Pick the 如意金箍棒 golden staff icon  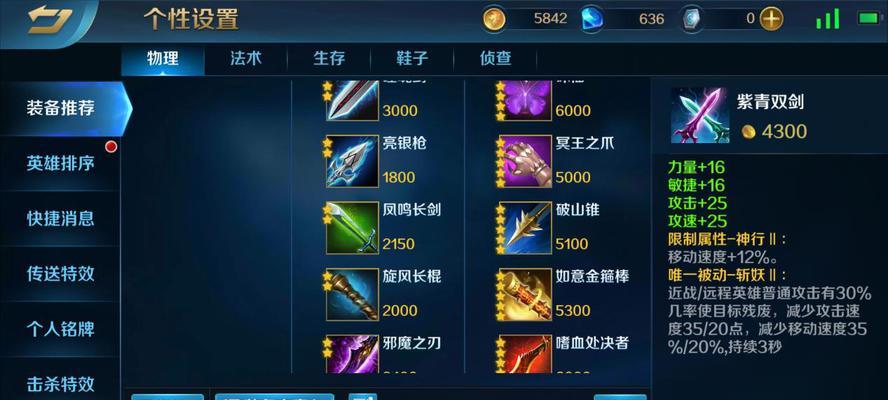tap(525, 295)
